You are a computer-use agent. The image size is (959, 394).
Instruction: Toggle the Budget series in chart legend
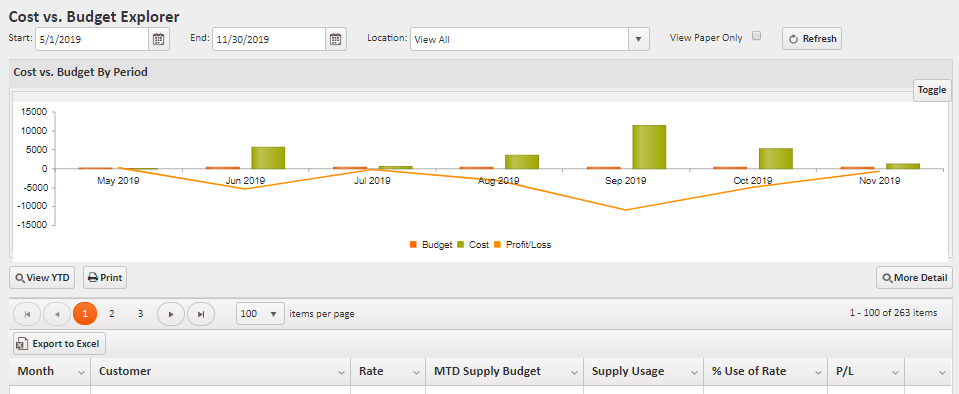click(431, 245)
